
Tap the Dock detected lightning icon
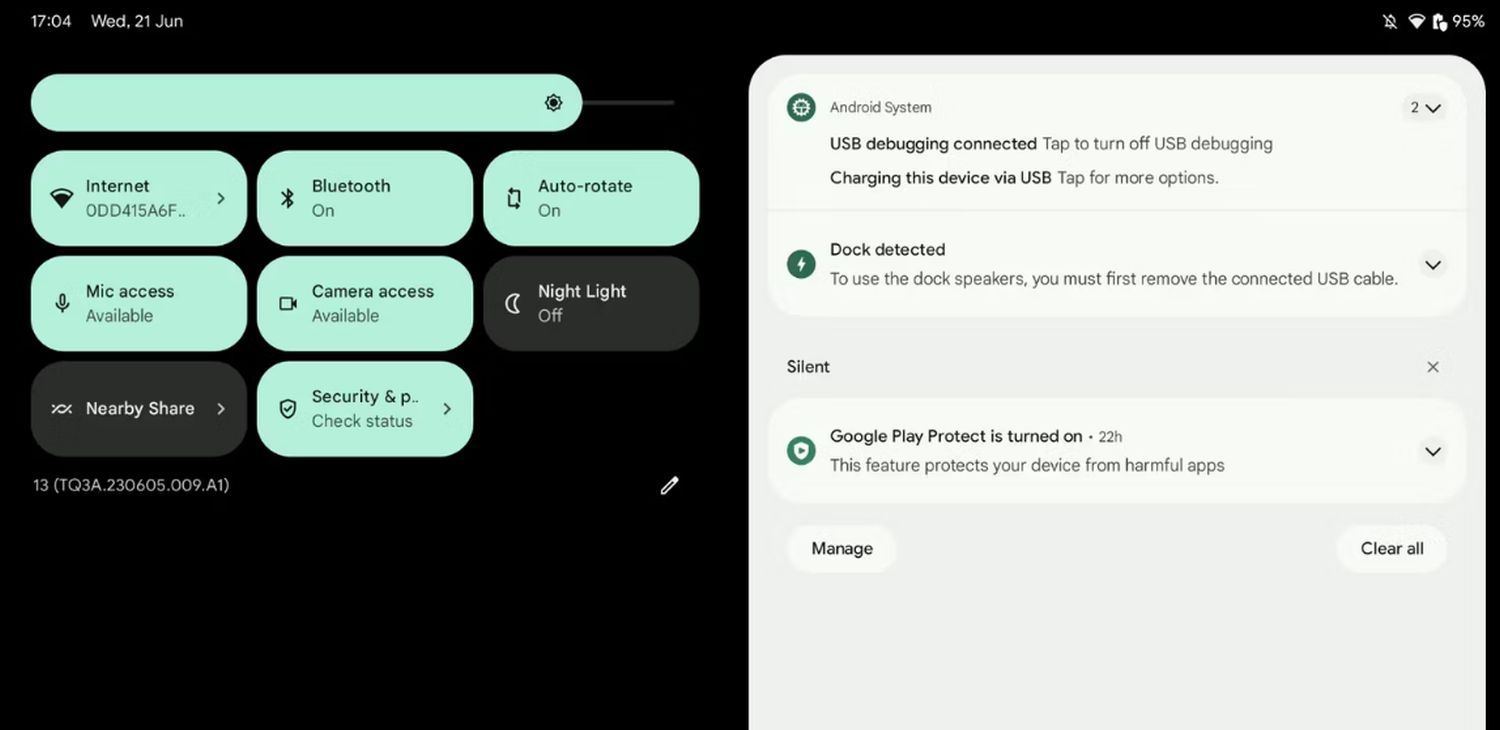point(801,264)
